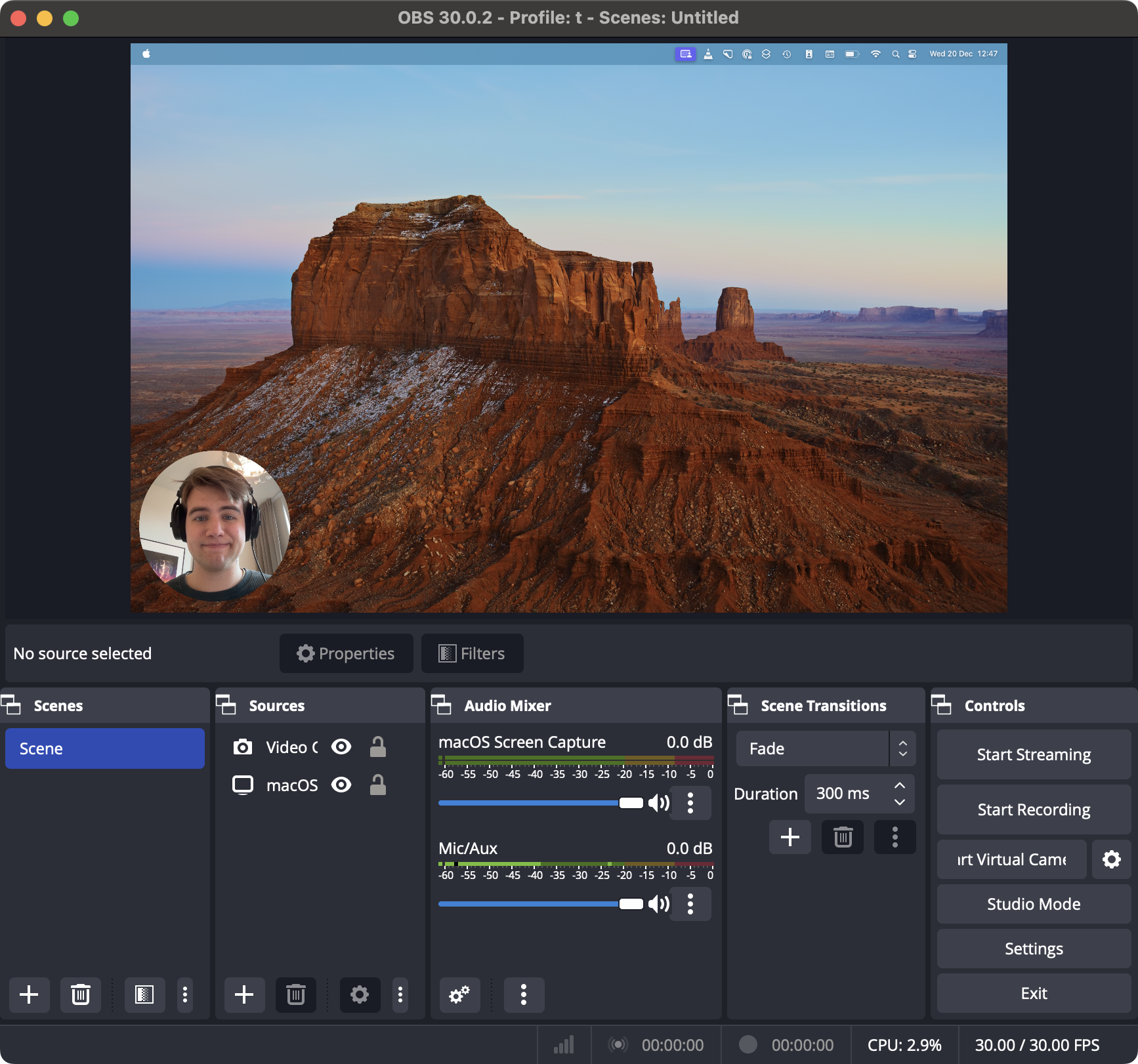Open OBS Settings
This screenshot has height=1064, width=1138.
click(1034, 949)
